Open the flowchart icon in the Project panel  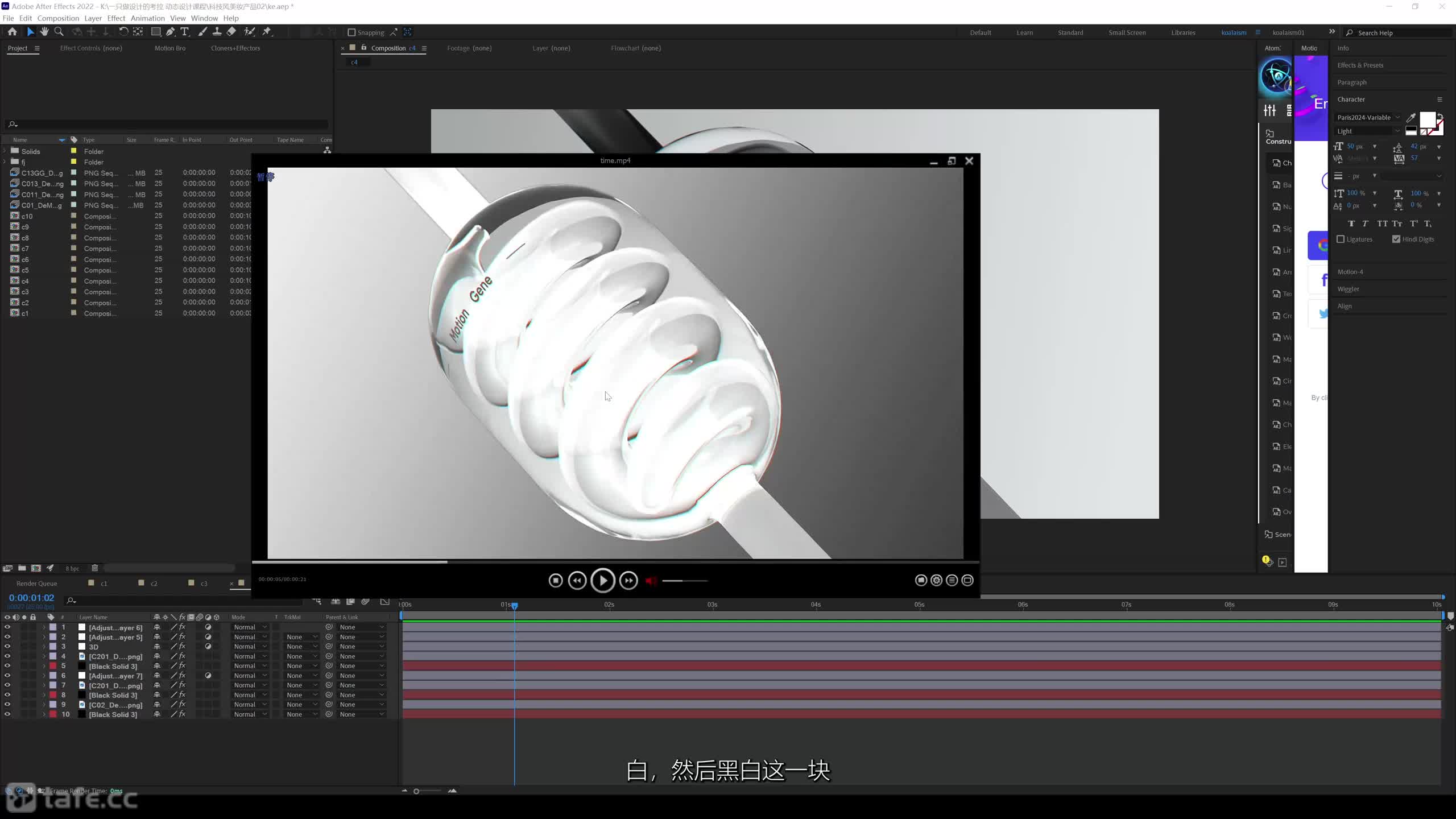[327, 150]
